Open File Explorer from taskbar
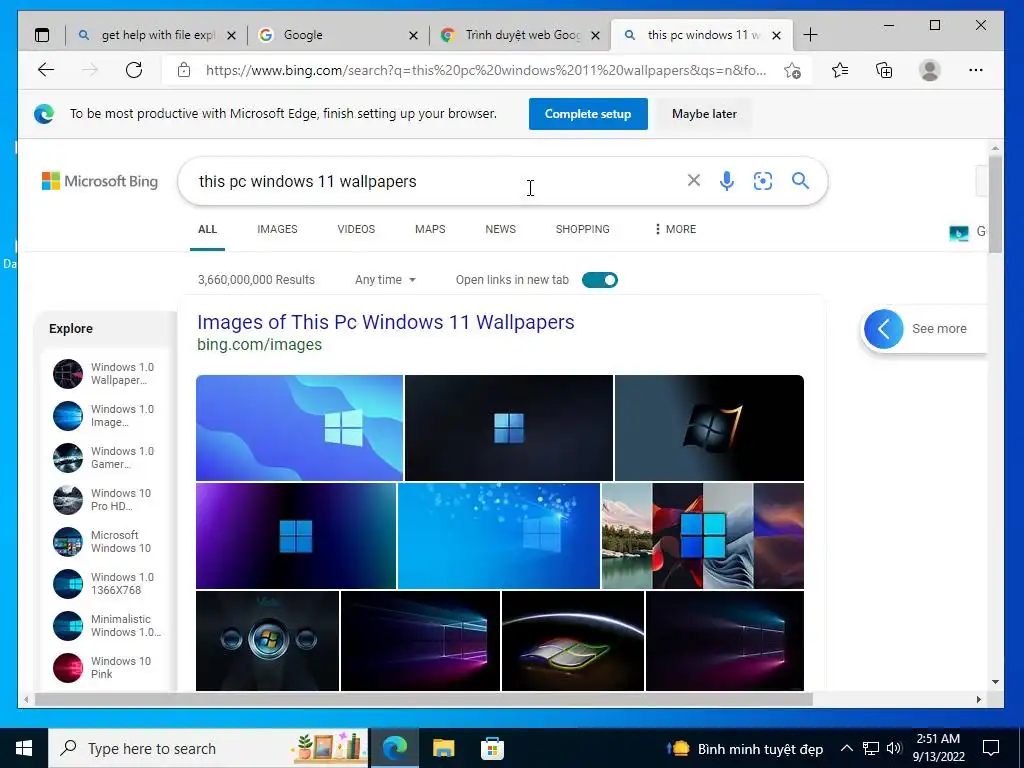 click(443, 748)
